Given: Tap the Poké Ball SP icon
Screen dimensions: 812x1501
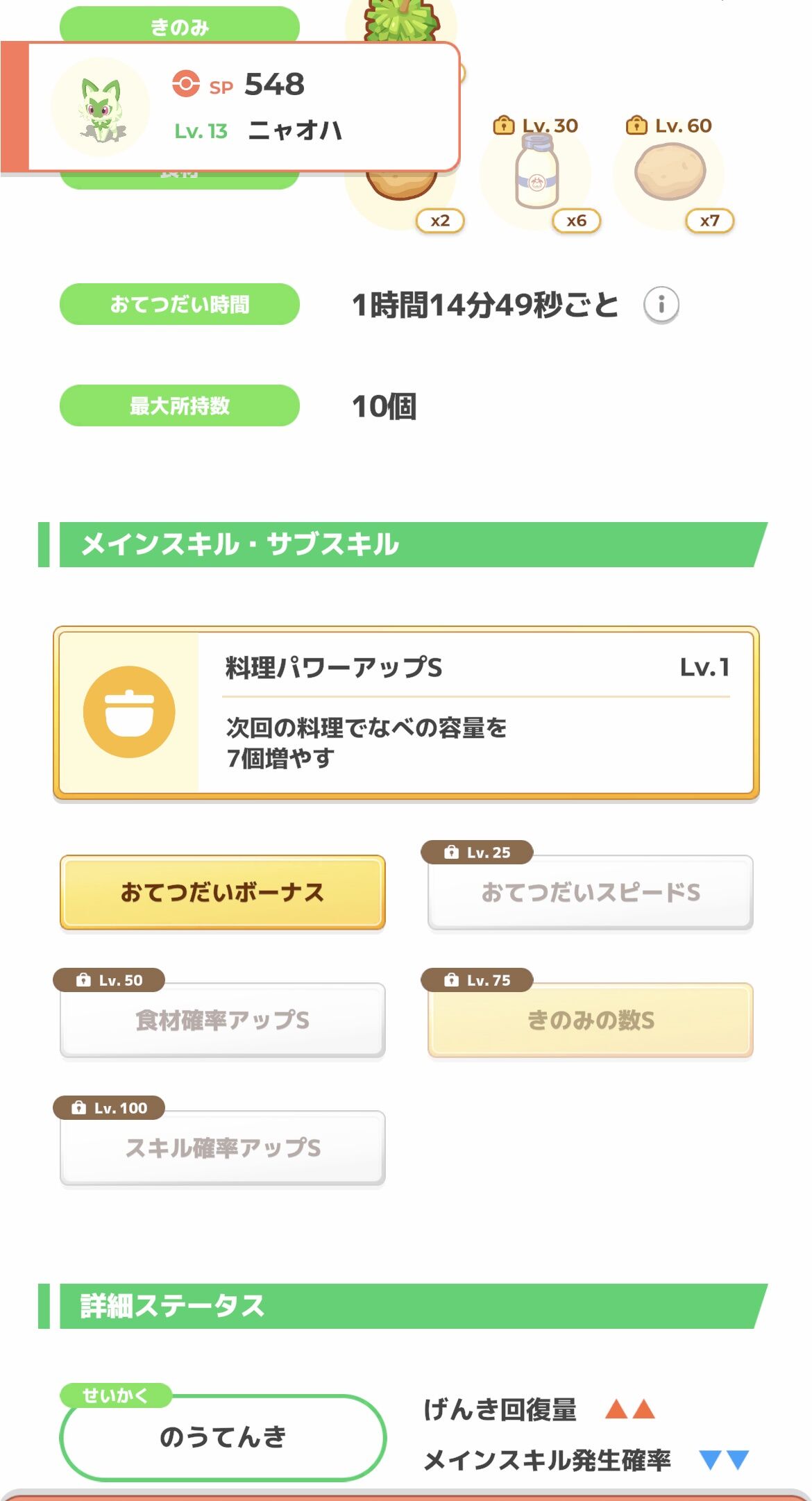Looking at the screenshot, I should pos(185,84).
